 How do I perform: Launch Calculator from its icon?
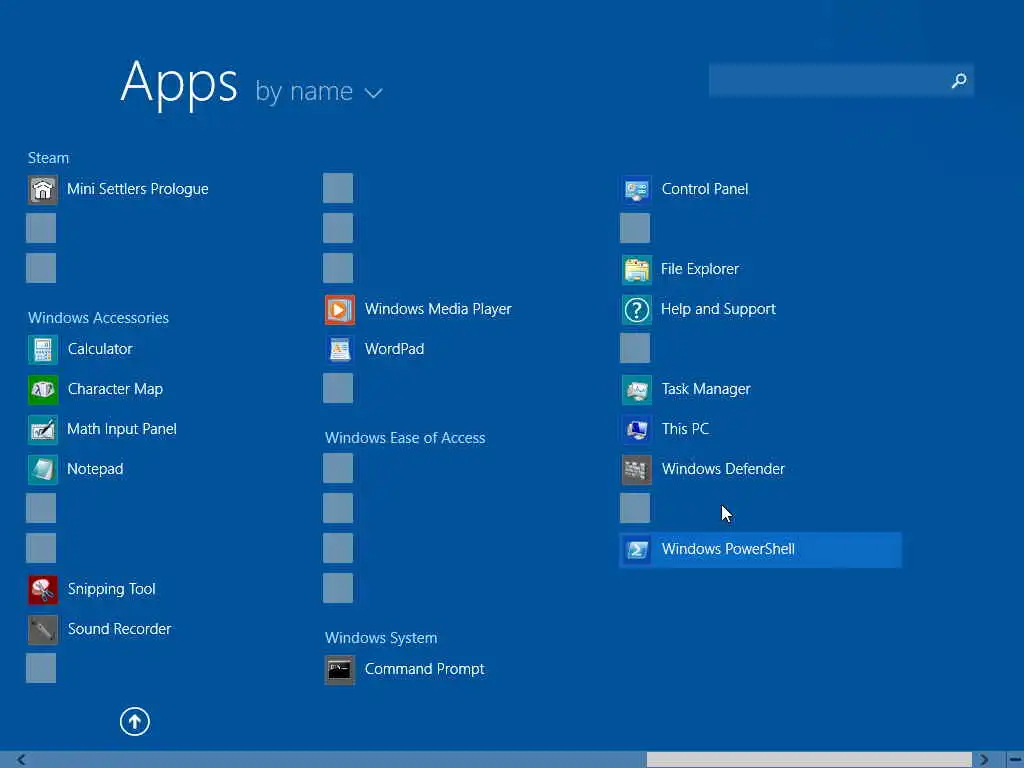42,349
